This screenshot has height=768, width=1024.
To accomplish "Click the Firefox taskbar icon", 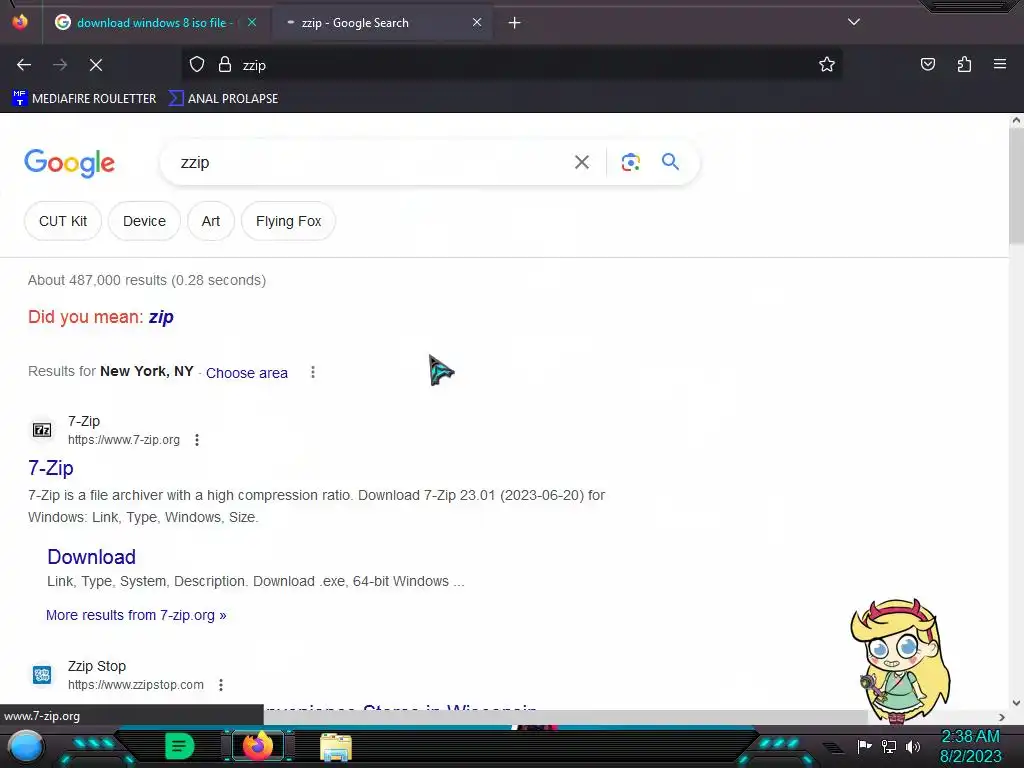I will coord(258,746).
